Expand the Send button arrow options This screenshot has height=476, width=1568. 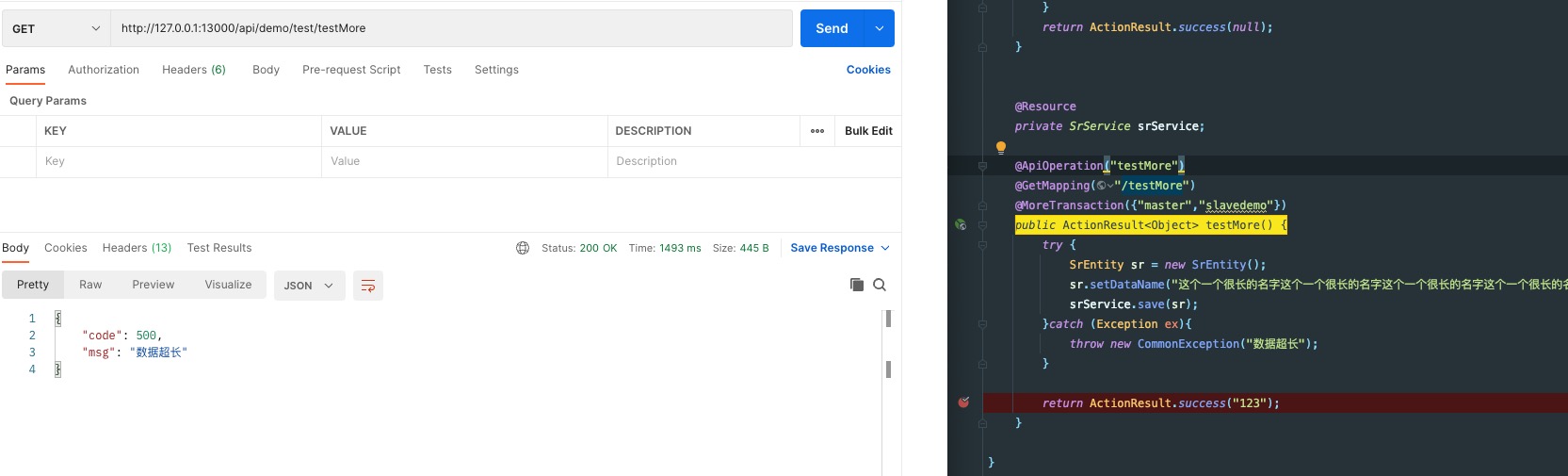coord(879,28)
